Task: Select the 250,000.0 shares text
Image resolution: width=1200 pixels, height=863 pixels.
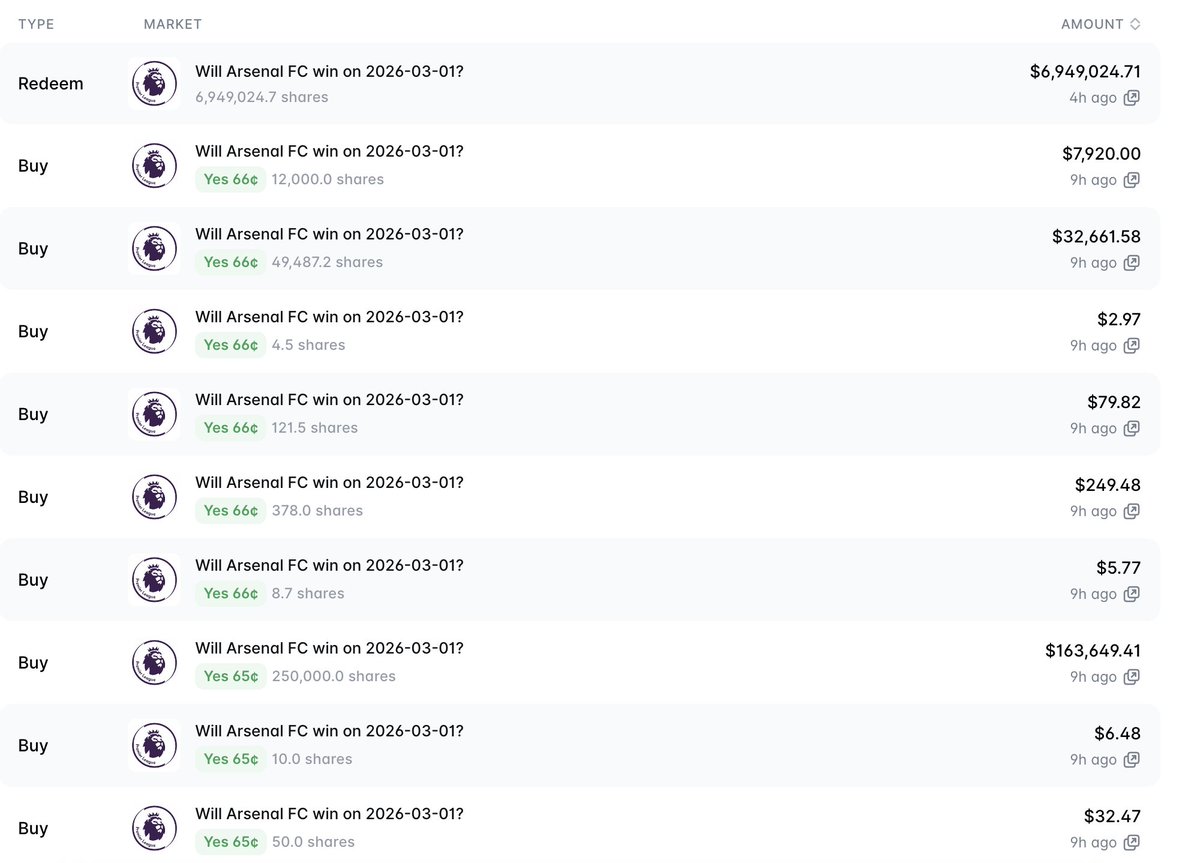Action: 334,677
